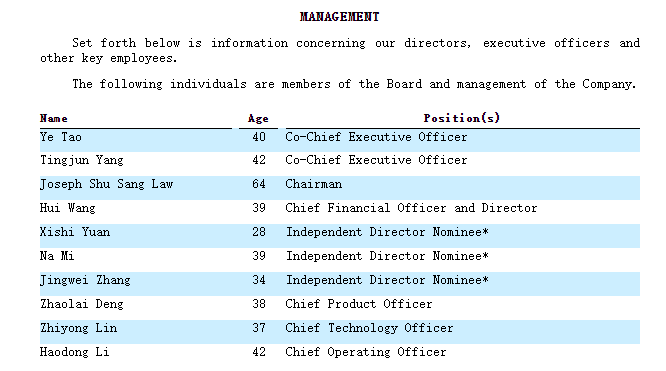Select Chief Technology Officer position
The width and height of the screenshot is (666, 371).
(x=369, y=329)
